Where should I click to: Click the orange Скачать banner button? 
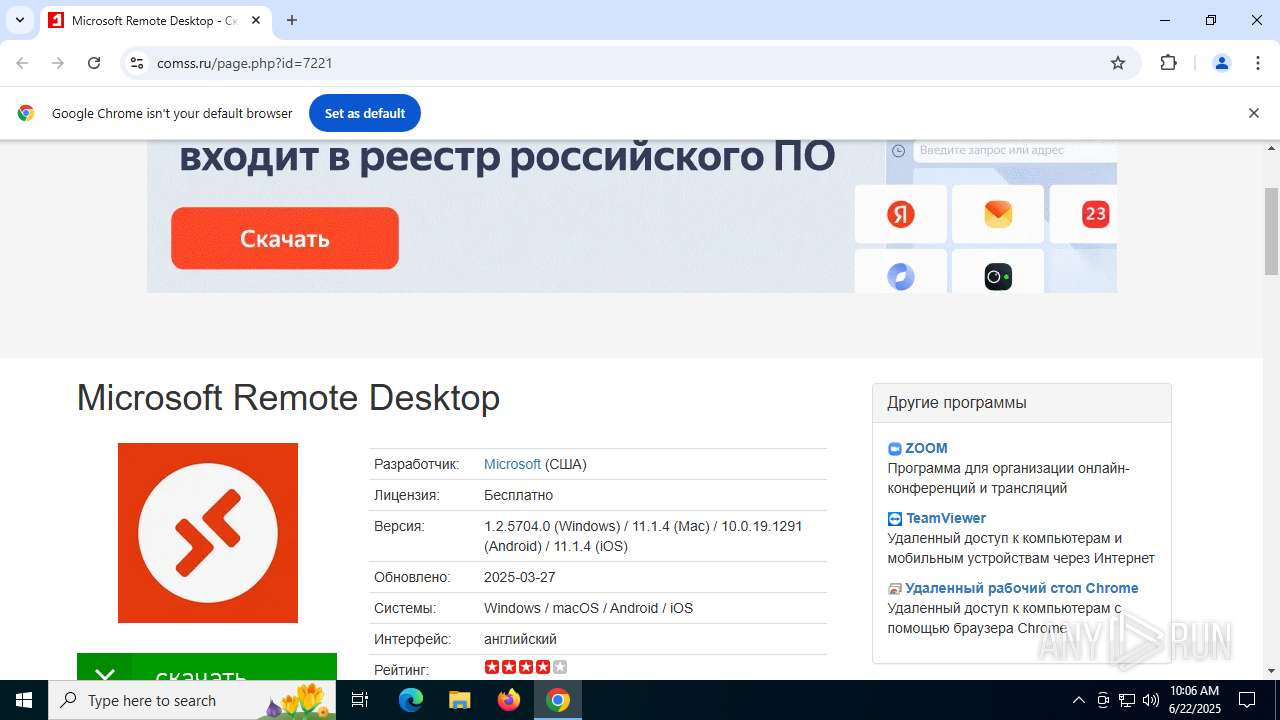pos(285,238)
